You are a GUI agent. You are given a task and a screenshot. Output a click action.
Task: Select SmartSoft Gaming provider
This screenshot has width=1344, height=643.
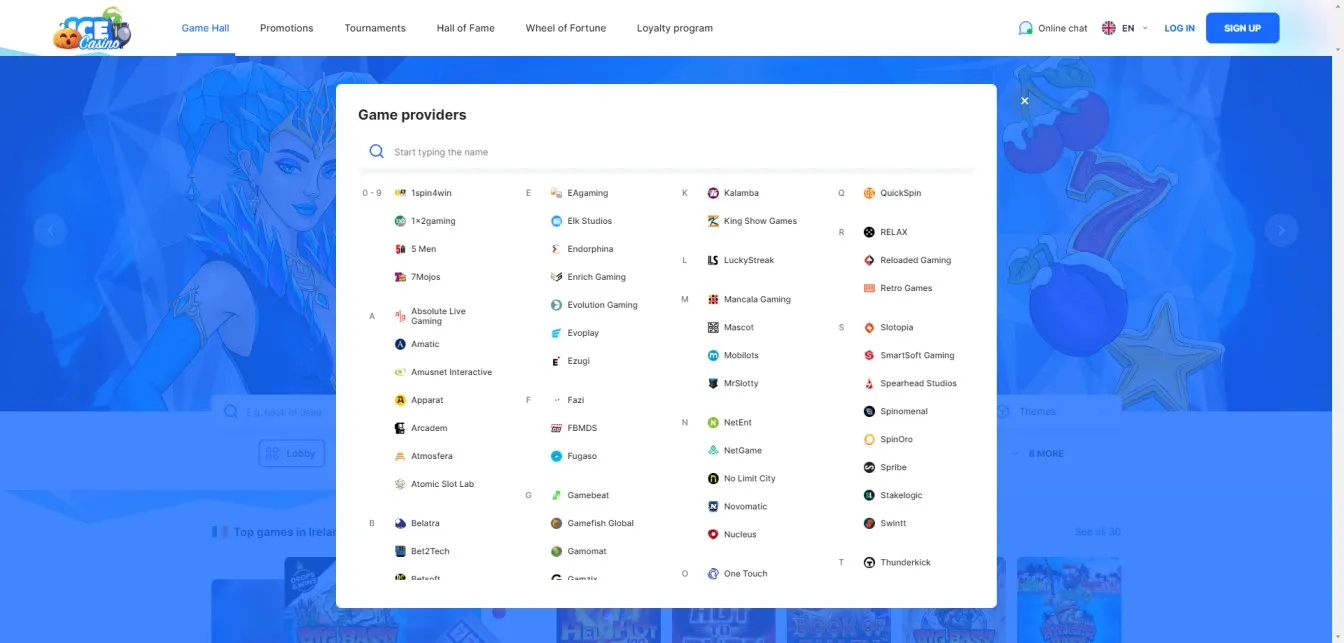pyautogui.click(x=909, y=355)
